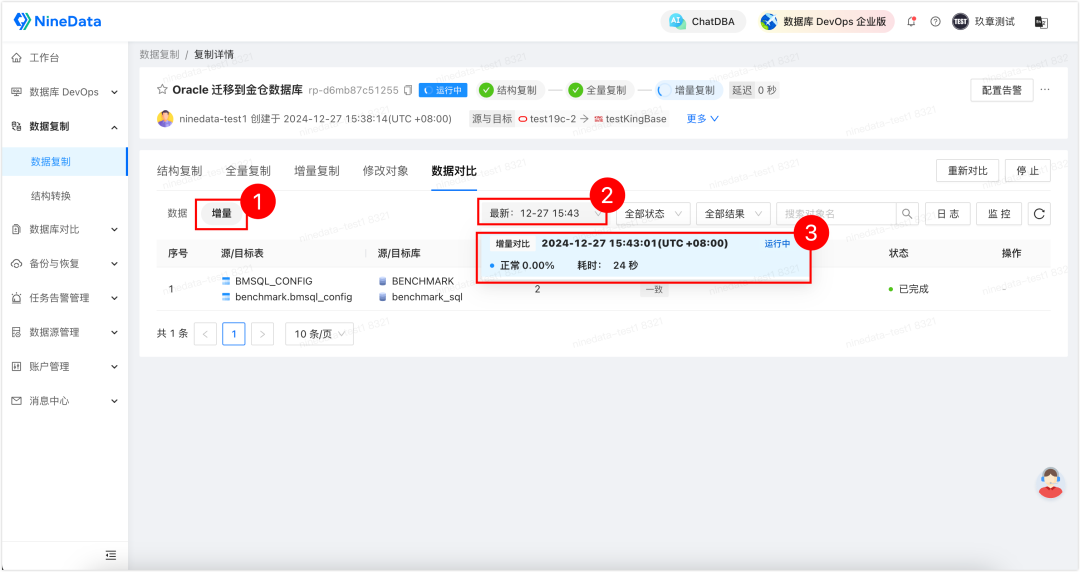The width and height of the screenshot is (1080, 572).
Task: Collapse the sidebar with fold icon
Action: tap(111, 555)
